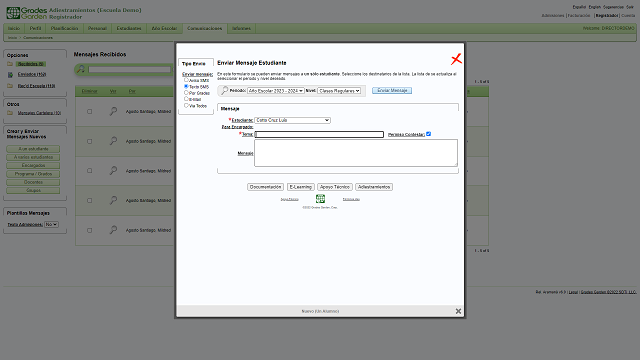
Task: Open the Informes menu tab
Action: click(x=241, y=28)
